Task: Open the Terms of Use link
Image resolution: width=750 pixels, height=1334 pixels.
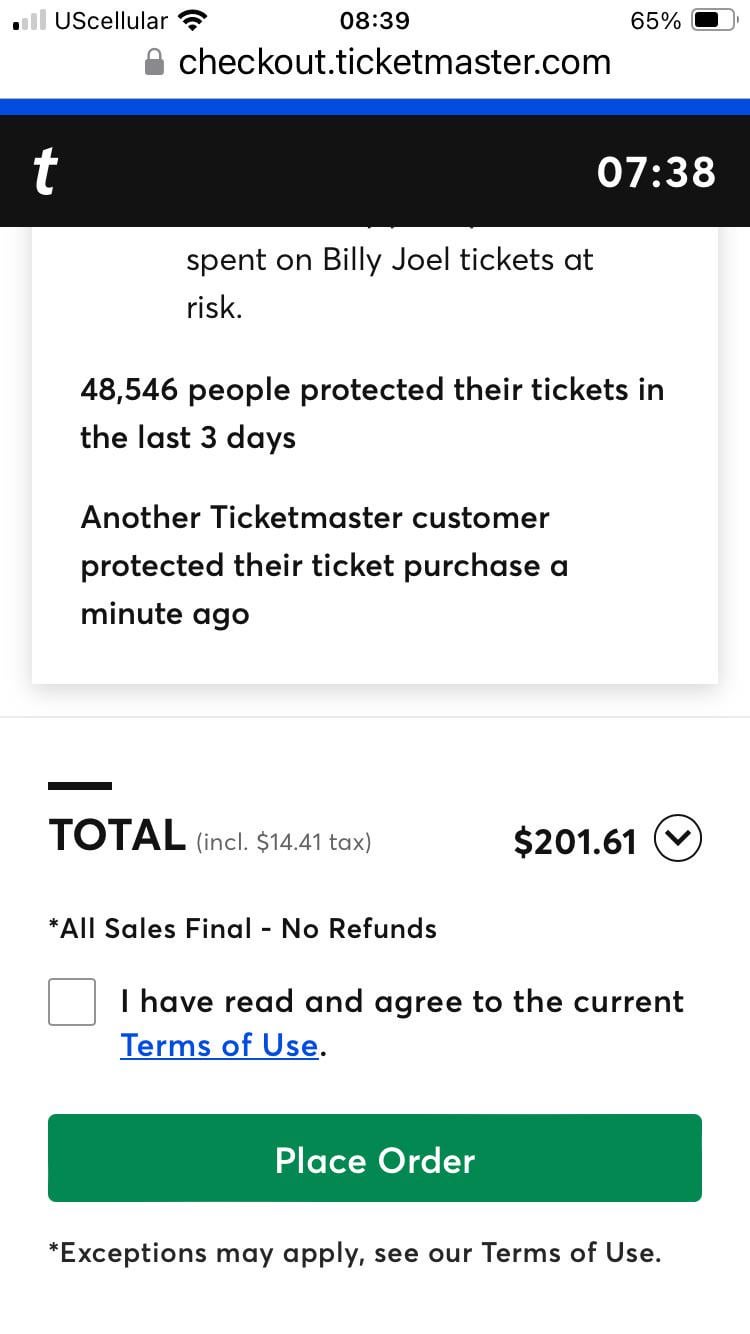Action: 219,1046
